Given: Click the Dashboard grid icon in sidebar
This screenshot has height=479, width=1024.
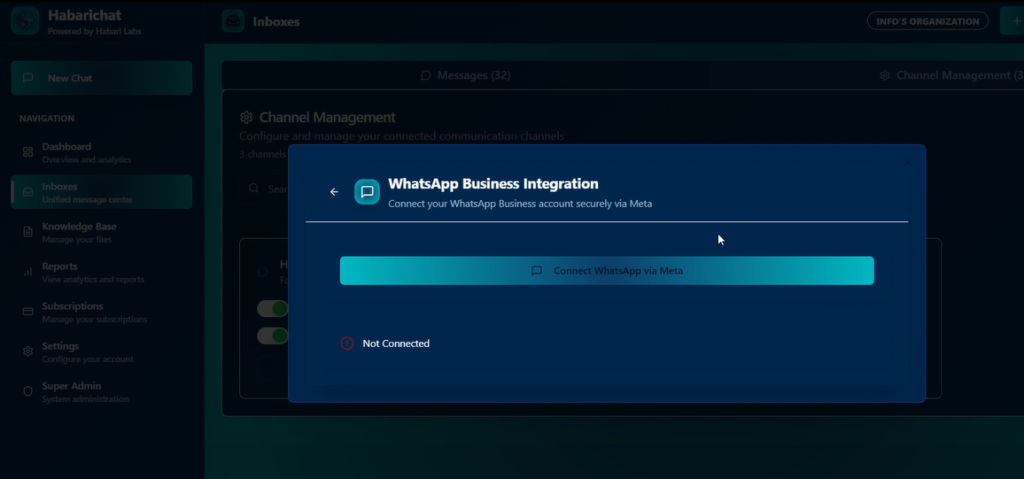Looking at the screenshot, I should pos(28,152).
